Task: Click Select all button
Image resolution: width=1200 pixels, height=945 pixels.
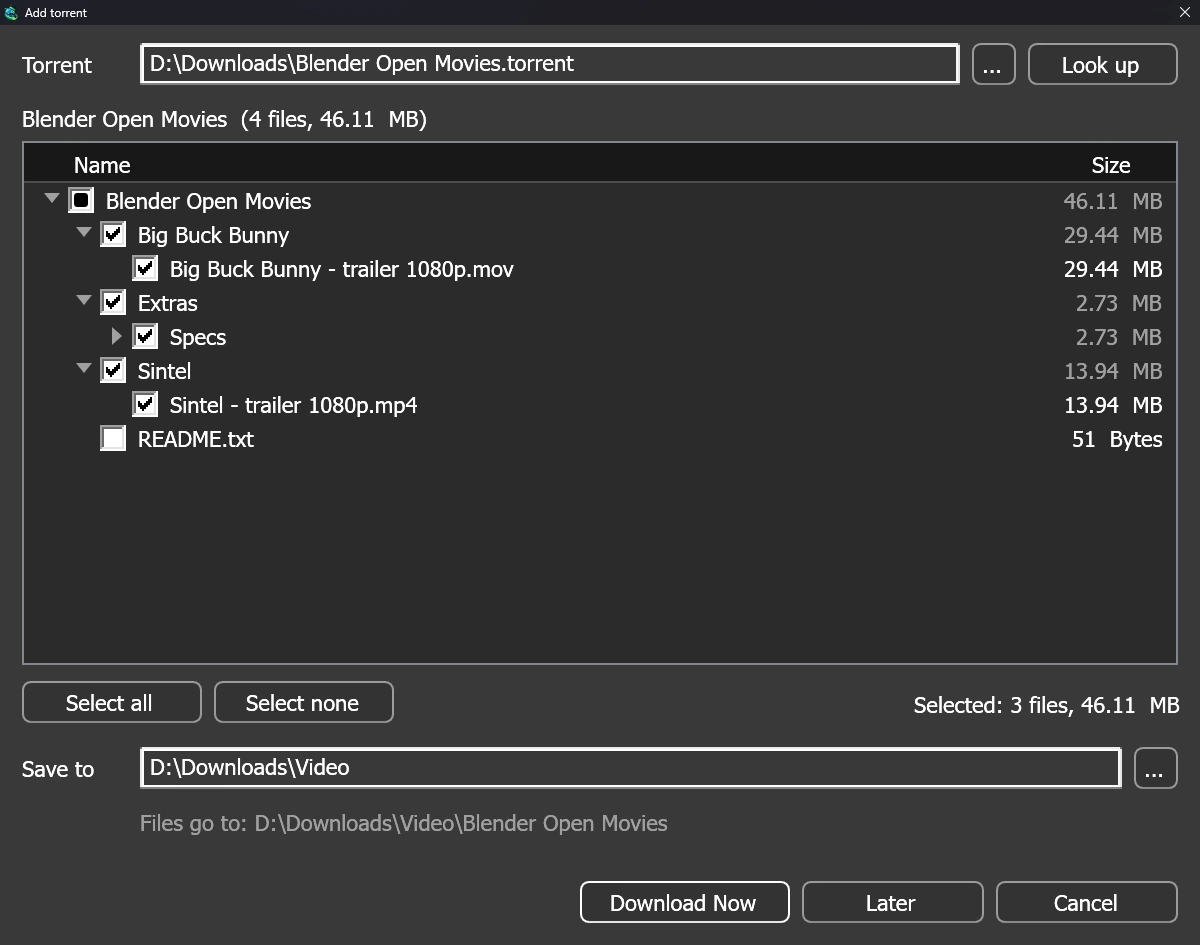Action: [111, 702]
